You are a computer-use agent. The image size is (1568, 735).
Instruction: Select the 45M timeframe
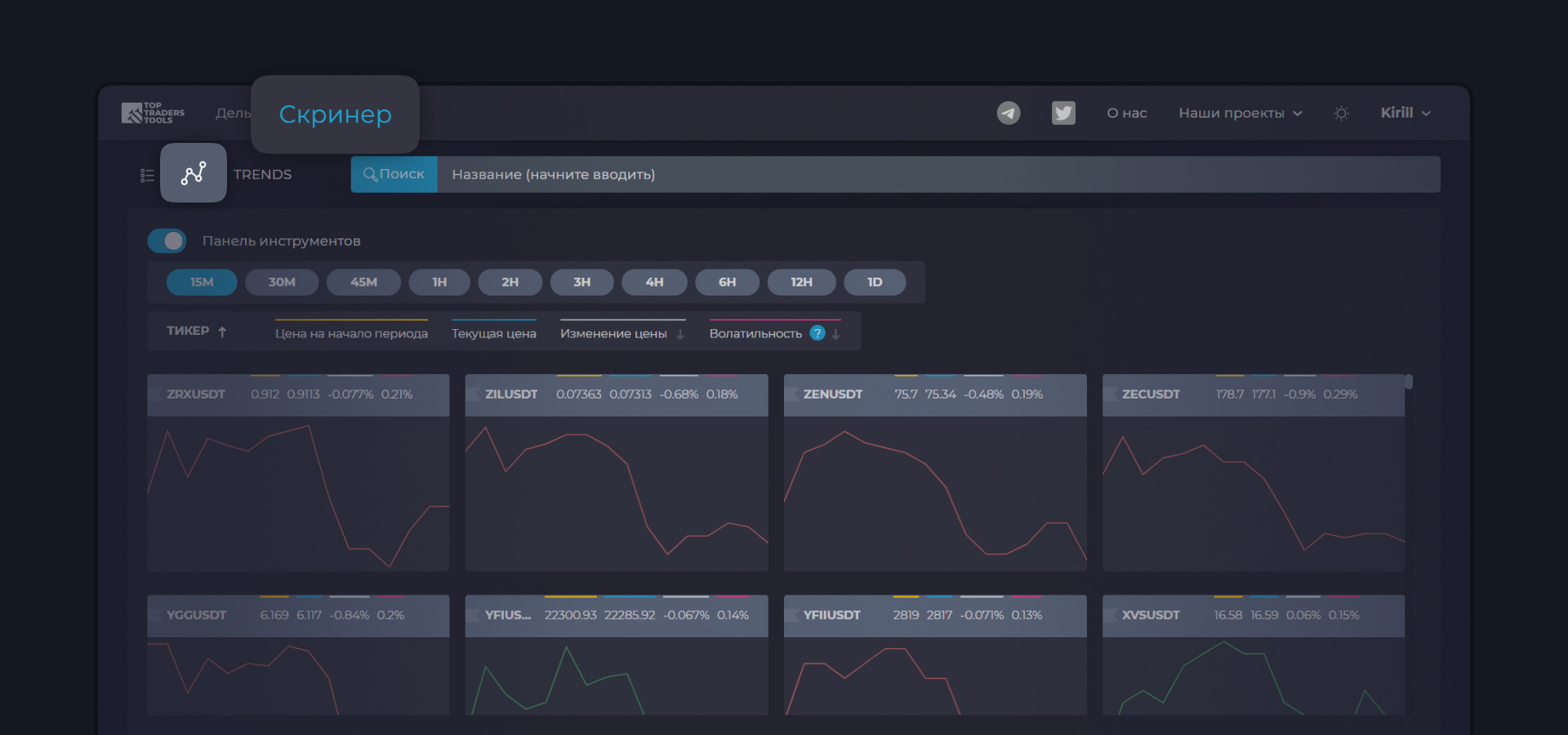pos(363,282)
